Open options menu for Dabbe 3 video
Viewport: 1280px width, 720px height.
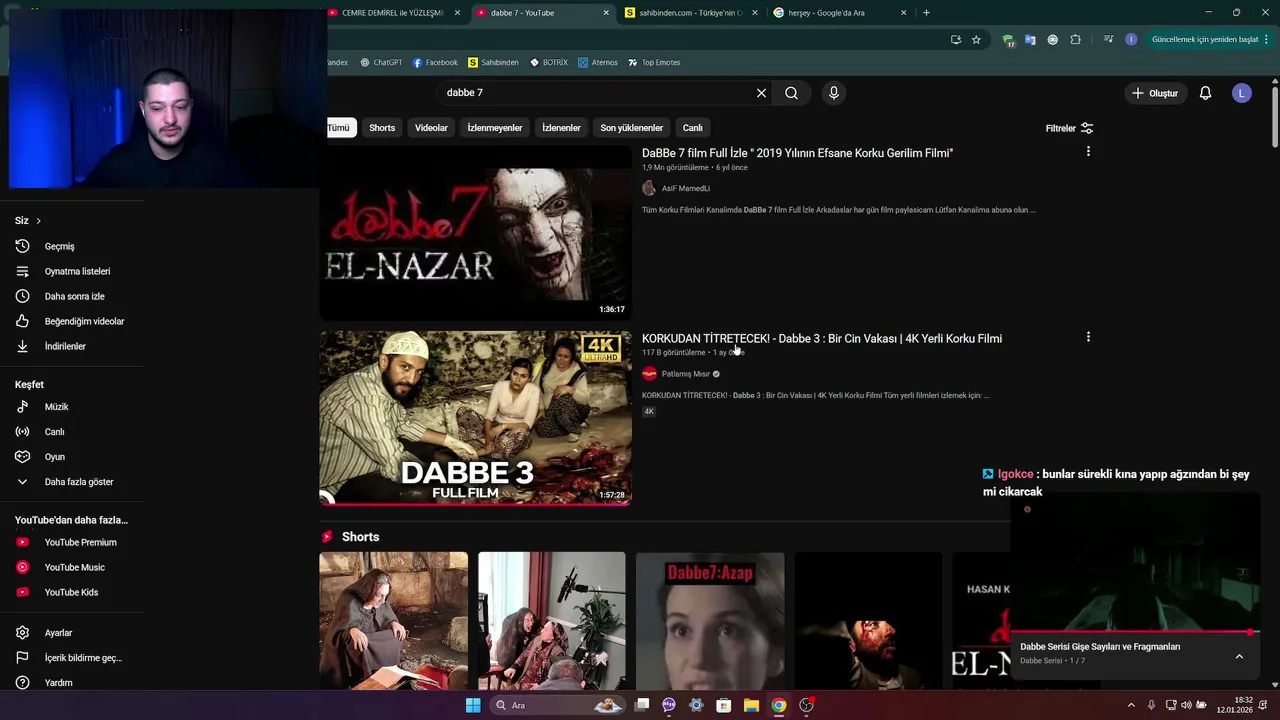click(x=1088, y=337)
